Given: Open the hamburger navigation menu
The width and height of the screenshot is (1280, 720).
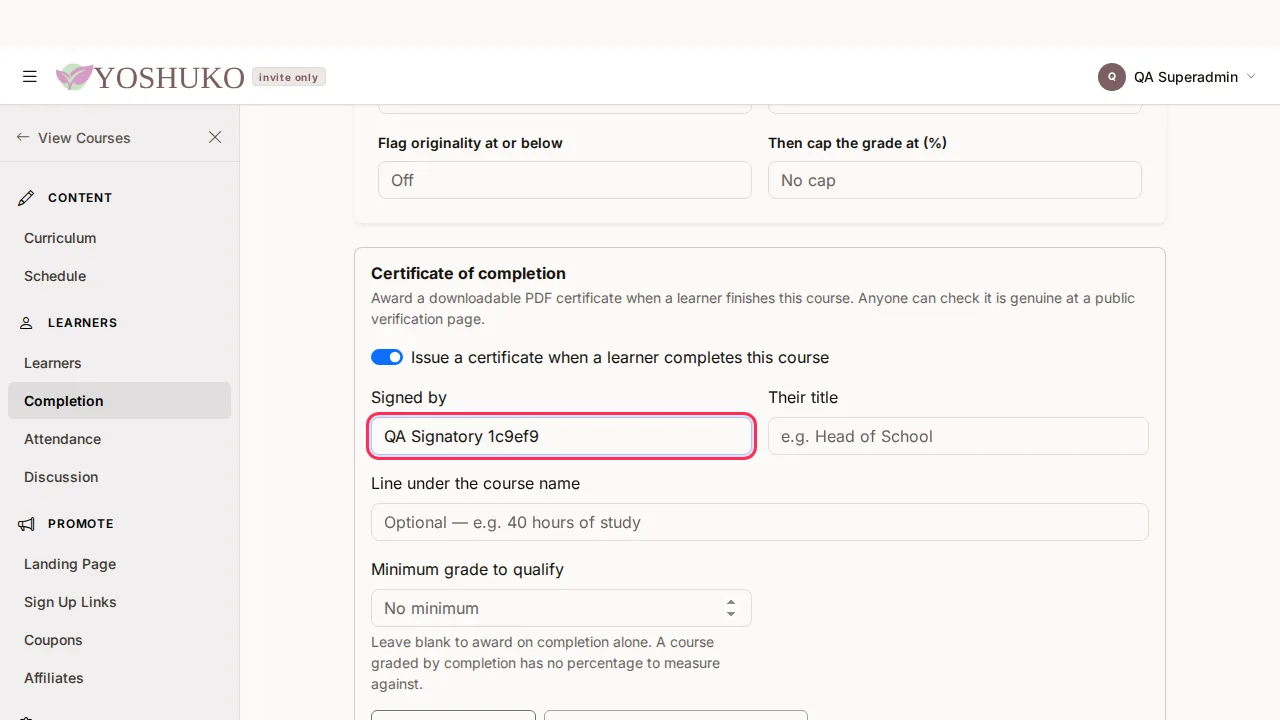Looking at the screenshot, I should (x=30, y=77).
